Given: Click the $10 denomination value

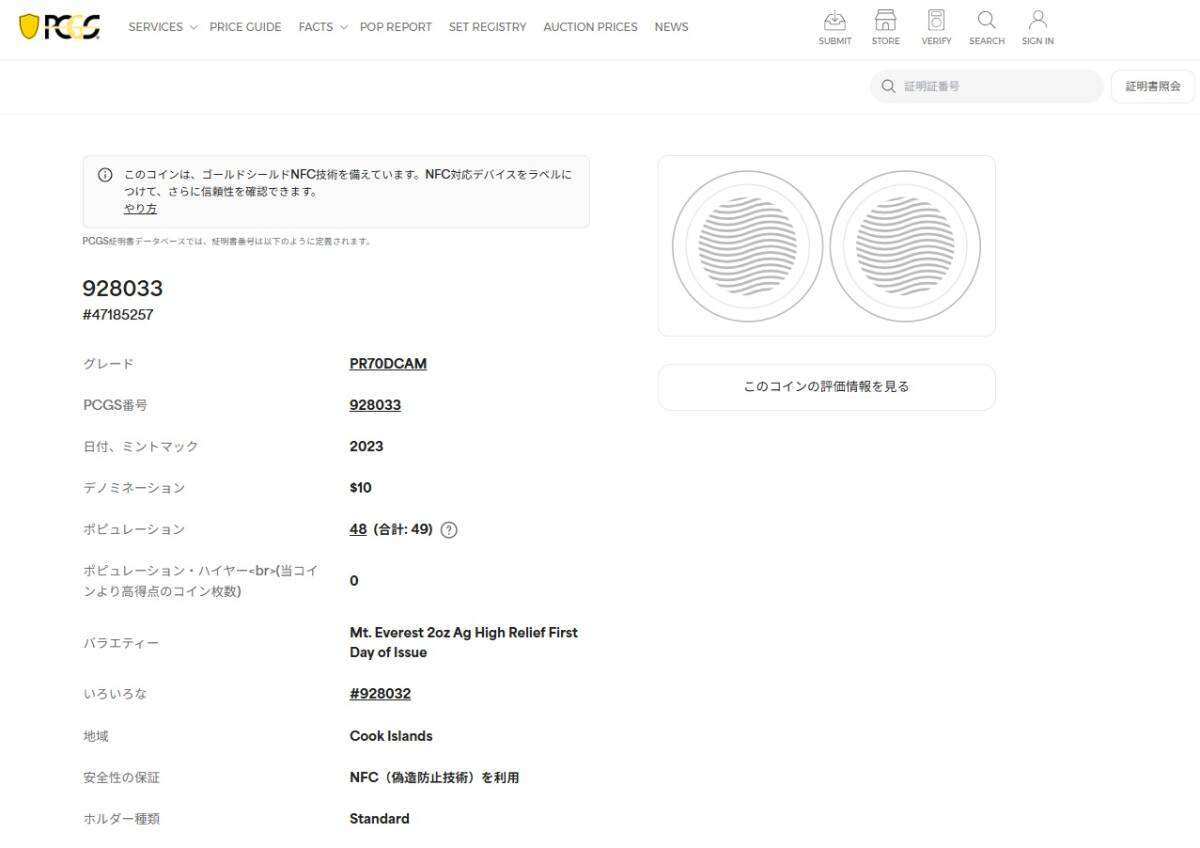Looking at the screenshot, I should point(360,488).
